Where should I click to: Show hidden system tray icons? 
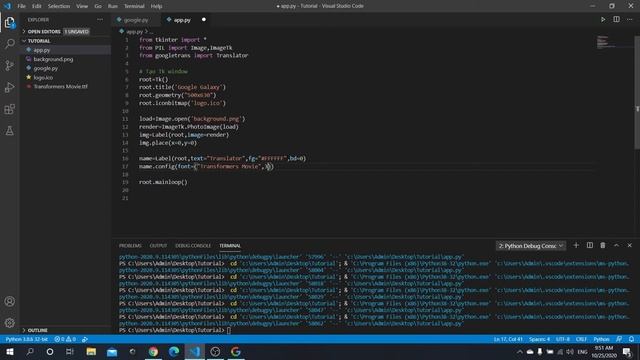click(520, 351)
